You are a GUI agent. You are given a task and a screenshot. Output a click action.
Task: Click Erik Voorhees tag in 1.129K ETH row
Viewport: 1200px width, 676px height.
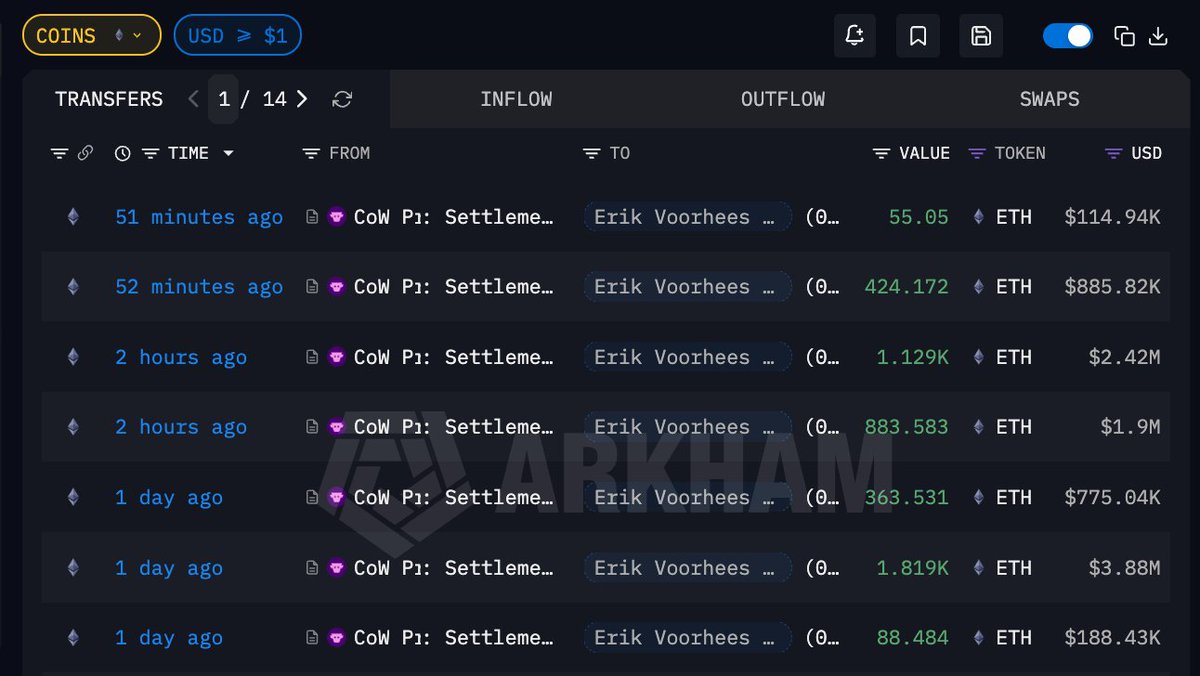coord(688,357)
